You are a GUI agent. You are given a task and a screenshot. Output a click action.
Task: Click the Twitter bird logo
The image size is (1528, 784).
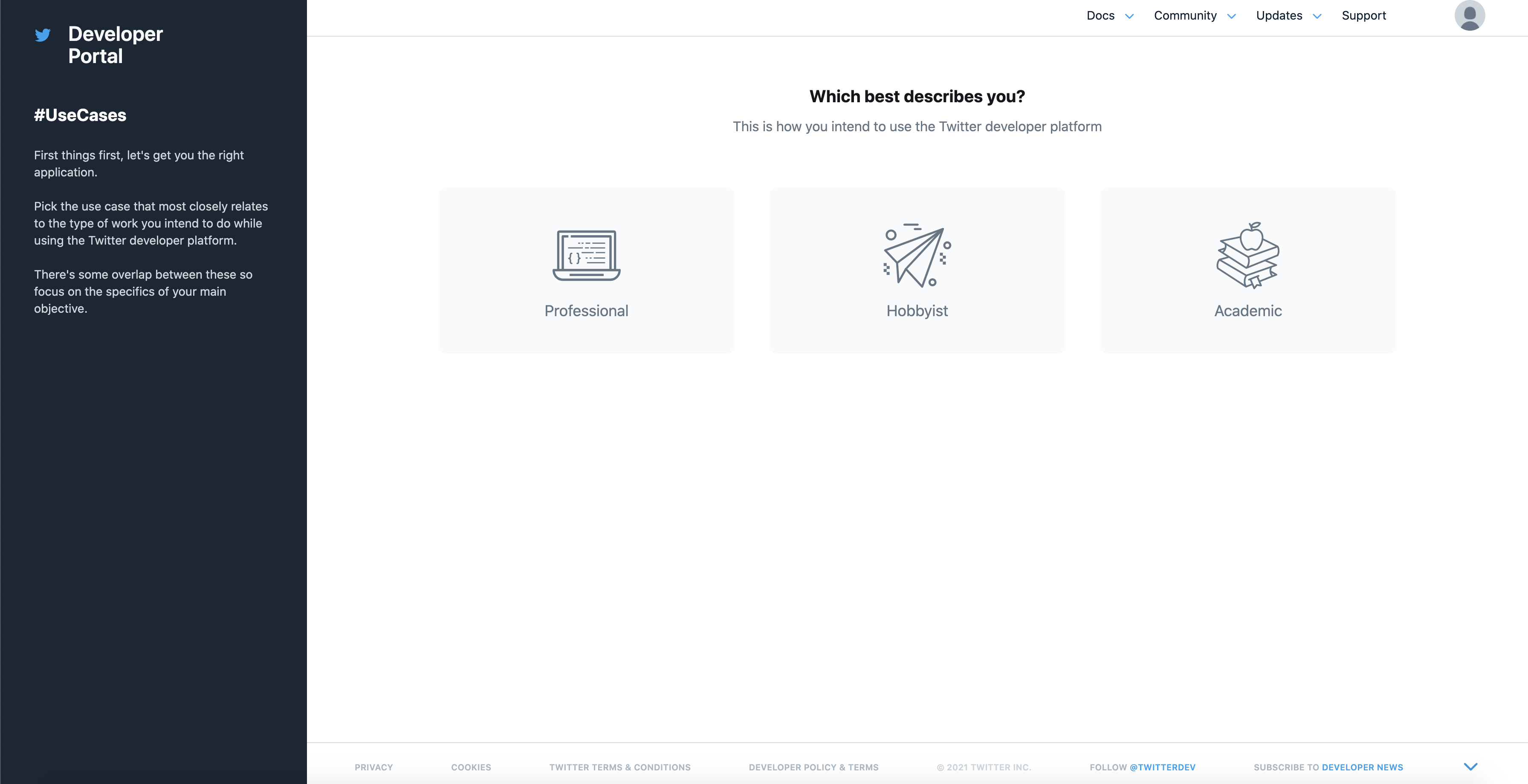pos(43,35)
